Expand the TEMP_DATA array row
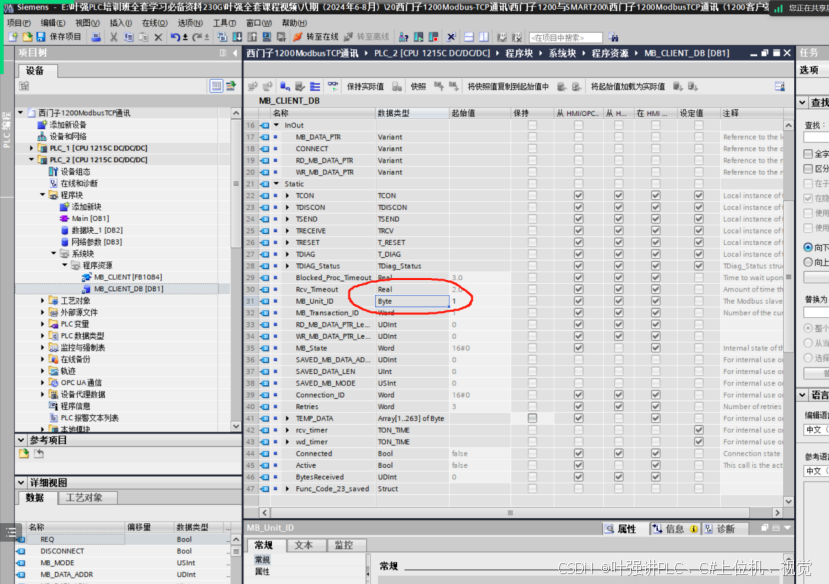 coord(288,418)
